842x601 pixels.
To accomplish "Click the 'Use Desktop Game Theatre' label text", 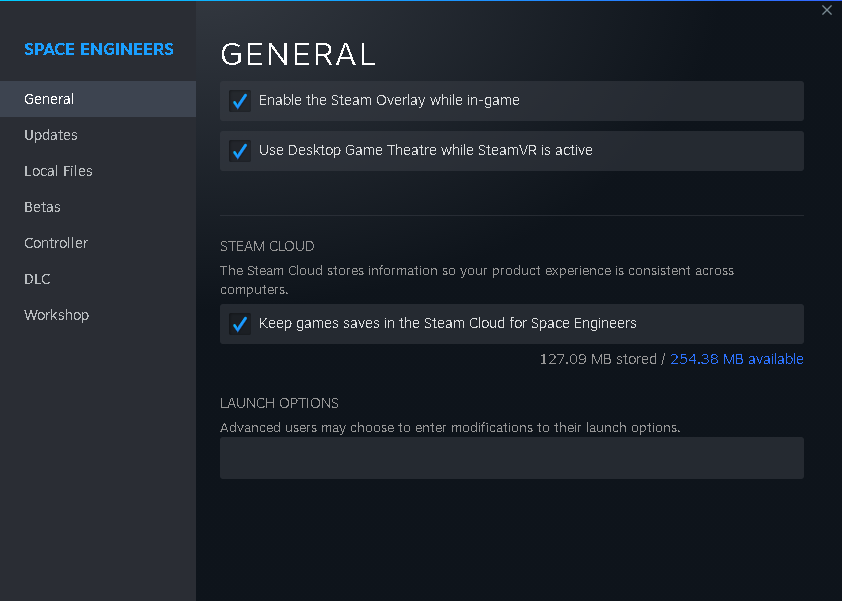I will click(x=425, y=150).
